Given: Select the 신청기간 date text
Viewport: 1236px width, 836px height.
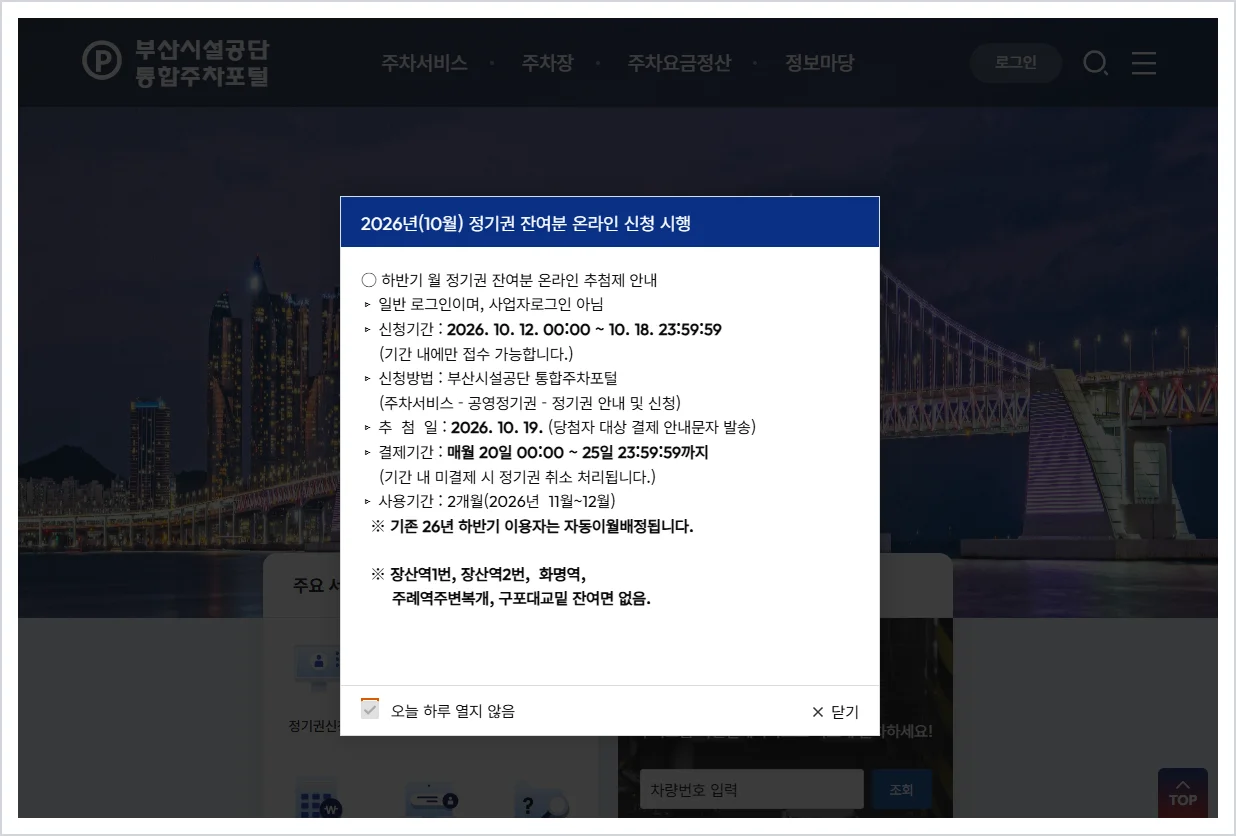Looking at the screenshot, I should (x=584, y=329).
